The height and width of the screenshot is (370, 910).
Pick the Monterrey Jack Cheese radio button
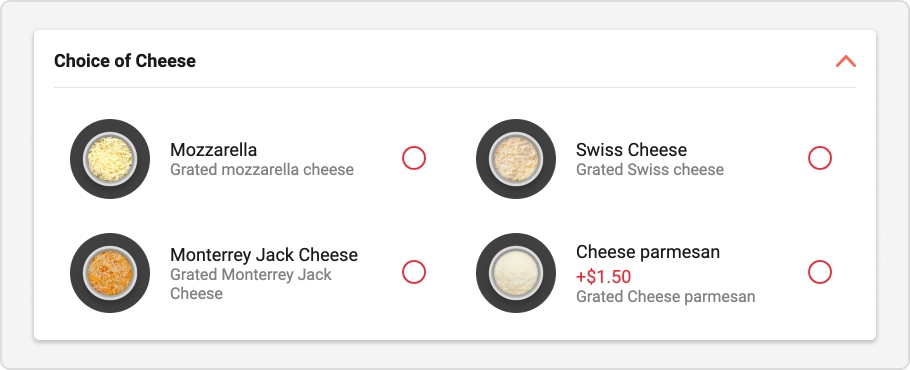[x=414, y=272]
